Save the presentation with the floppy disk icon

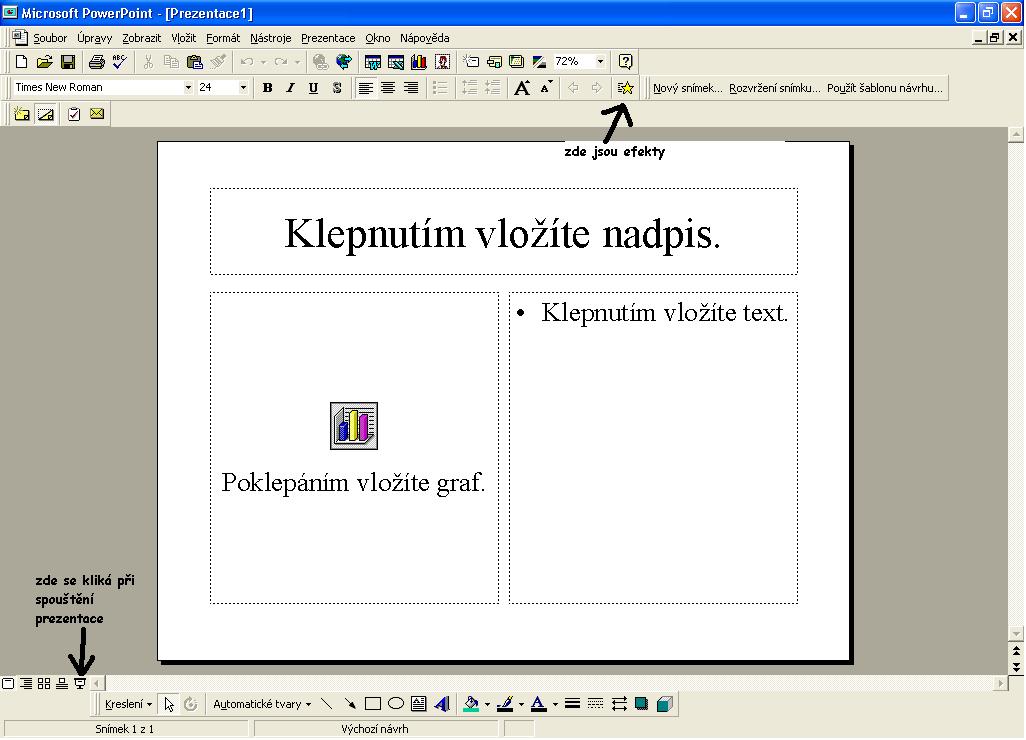[x=67, y=62]
